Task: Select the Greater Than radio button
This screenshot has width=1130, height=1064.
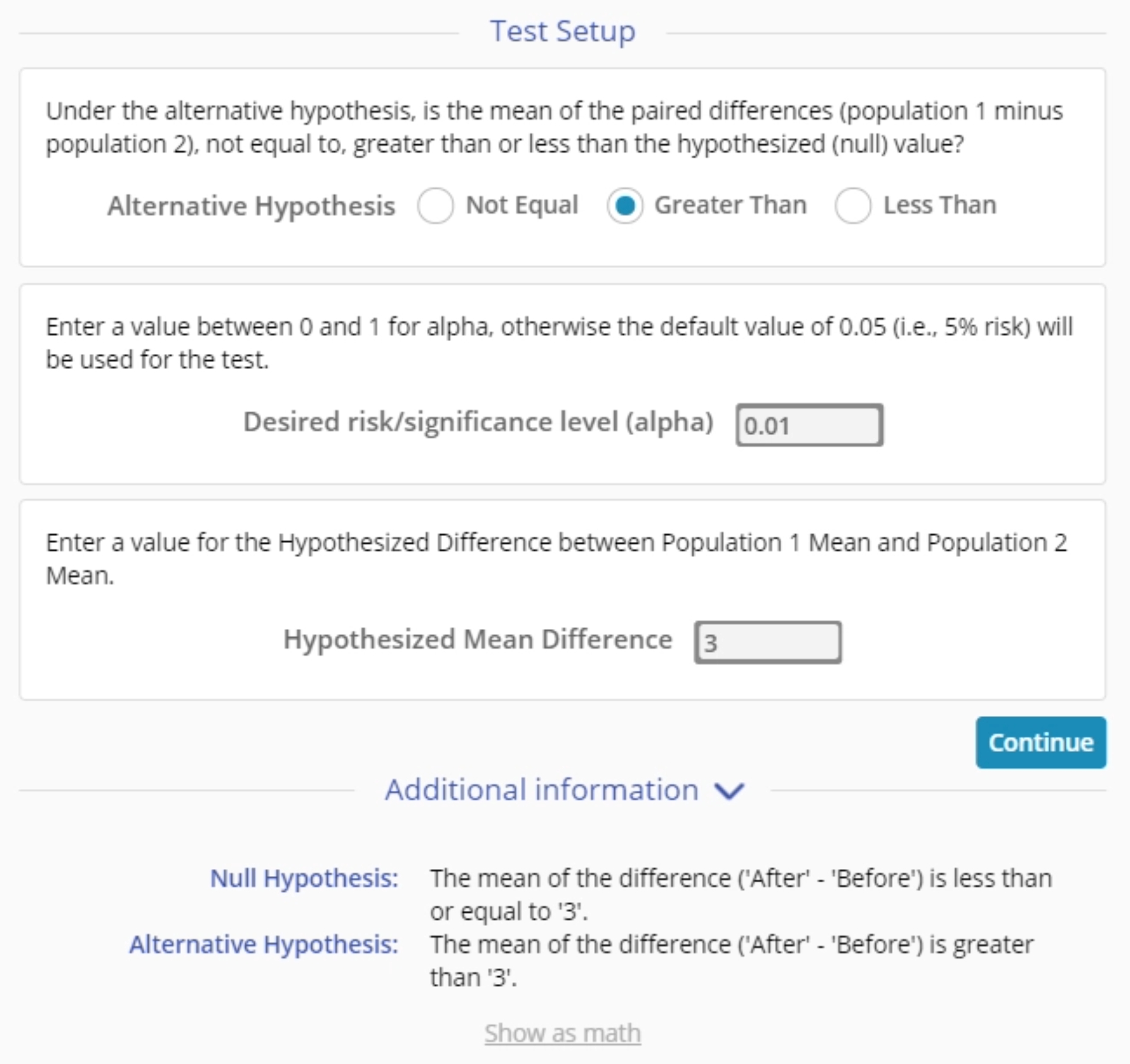Action: pyautogui.click(x=625, y=206)
